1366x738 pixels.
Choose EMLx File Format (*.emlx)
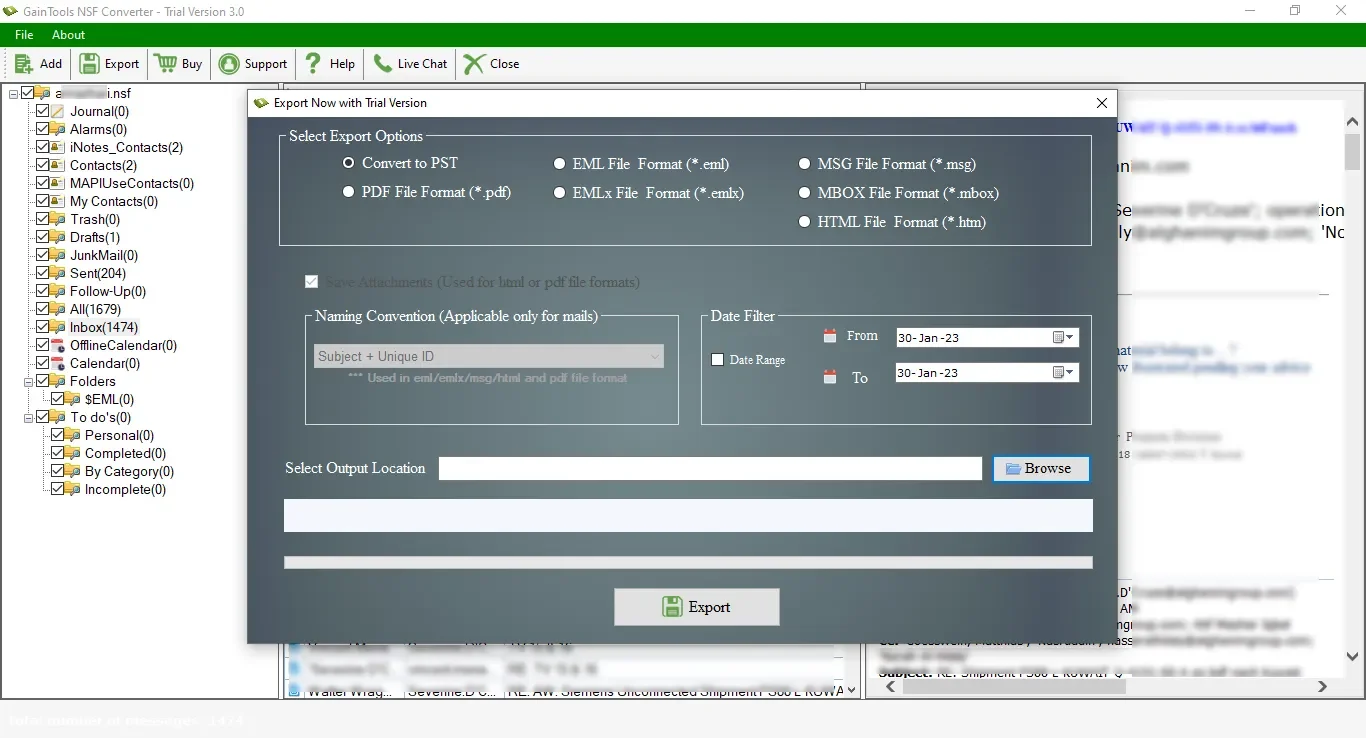(560, 193)
